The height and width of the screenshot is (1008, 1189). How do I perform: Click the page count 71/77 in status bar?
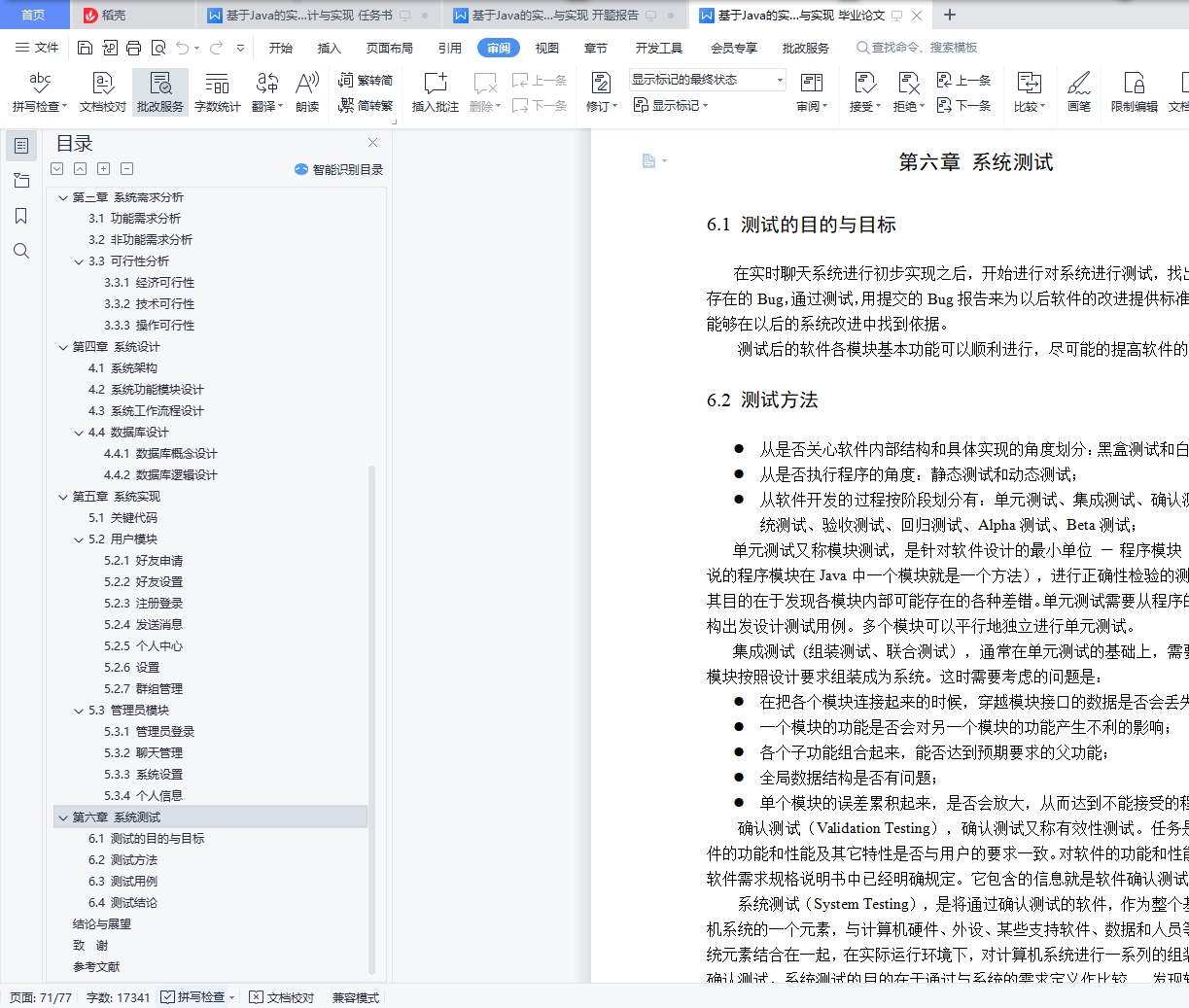click(x=41, y=997)
